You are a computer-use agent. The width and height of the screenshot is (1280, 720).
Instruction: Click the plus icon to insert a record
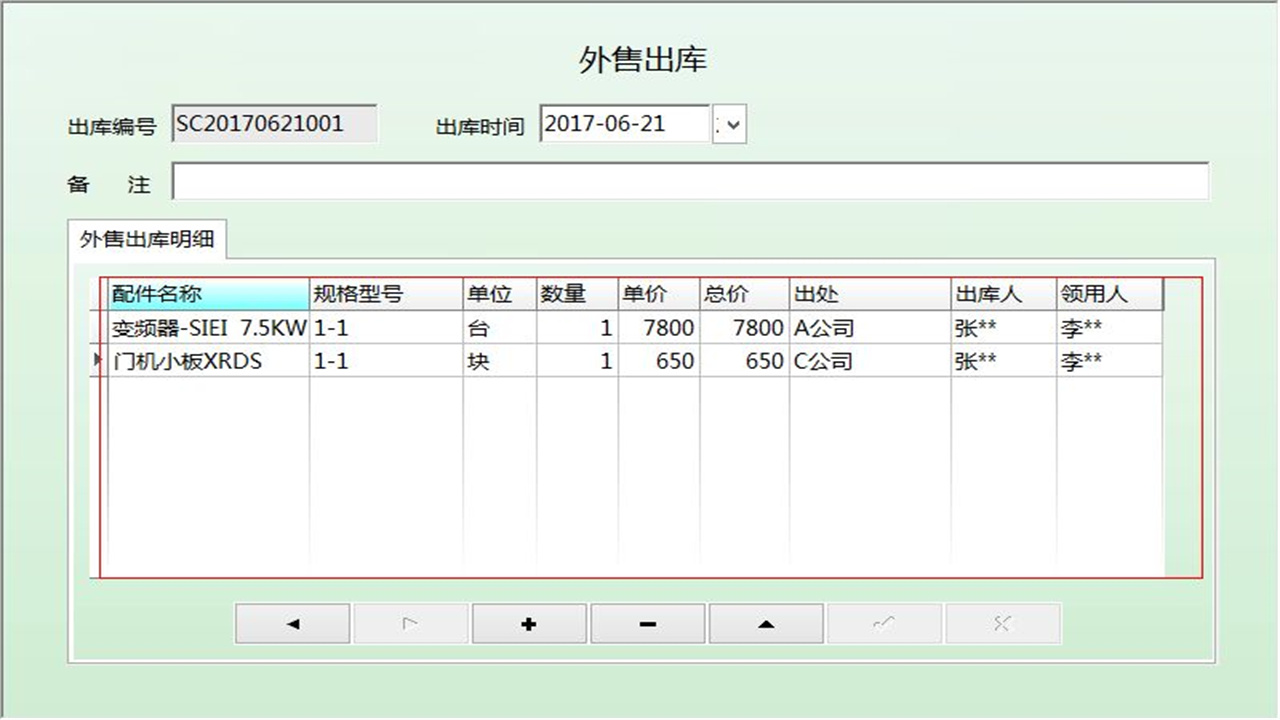[529, 622]
